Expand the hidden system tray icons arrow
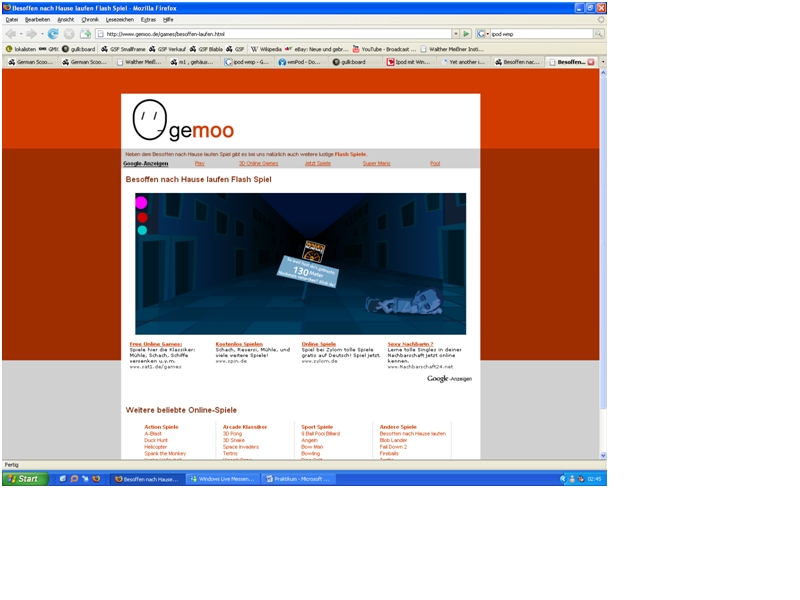The width and height of the screenshot is (800, 600). (x=563, y=479)
